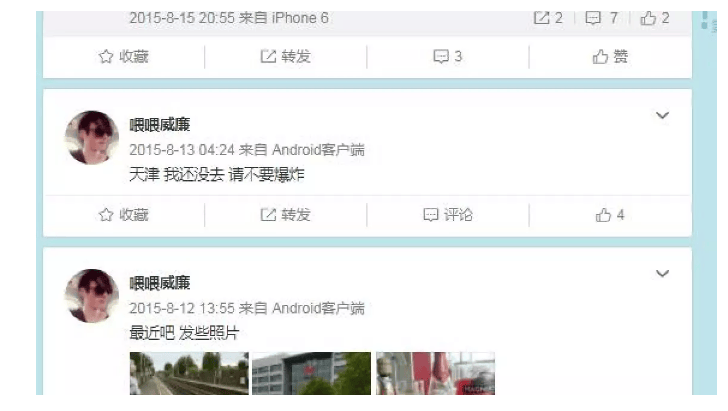Open the 2015-8-13 04:24 timestamp link
Screen dimensions: 728x411
coord(182,150)
